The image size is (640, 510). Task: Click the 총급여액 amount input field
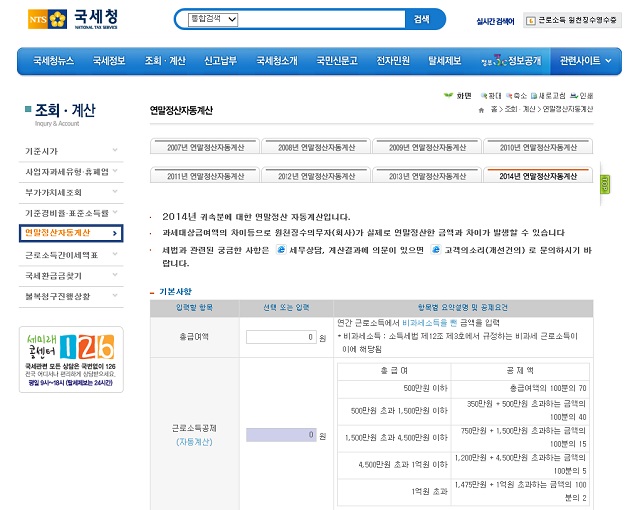coord(281,337)
